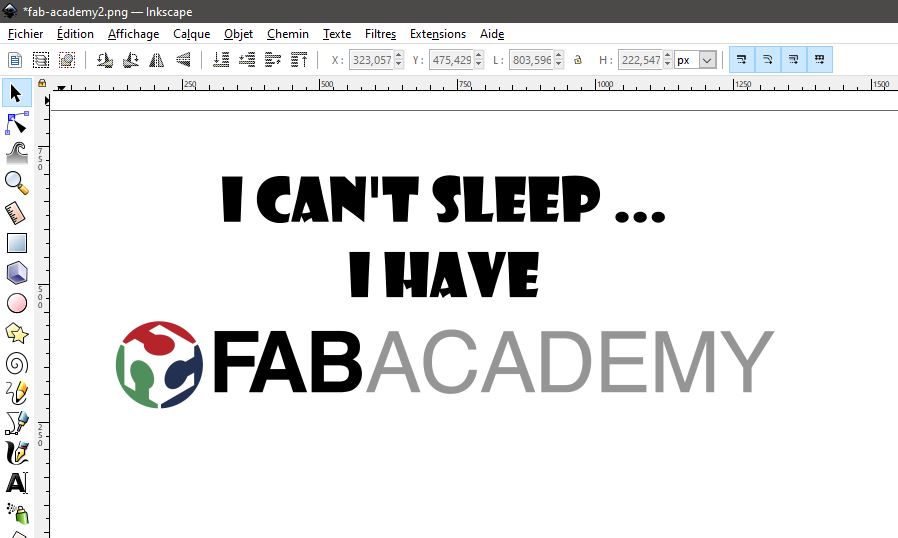
Task: Raise selection one step
Action: click(273, 60)
